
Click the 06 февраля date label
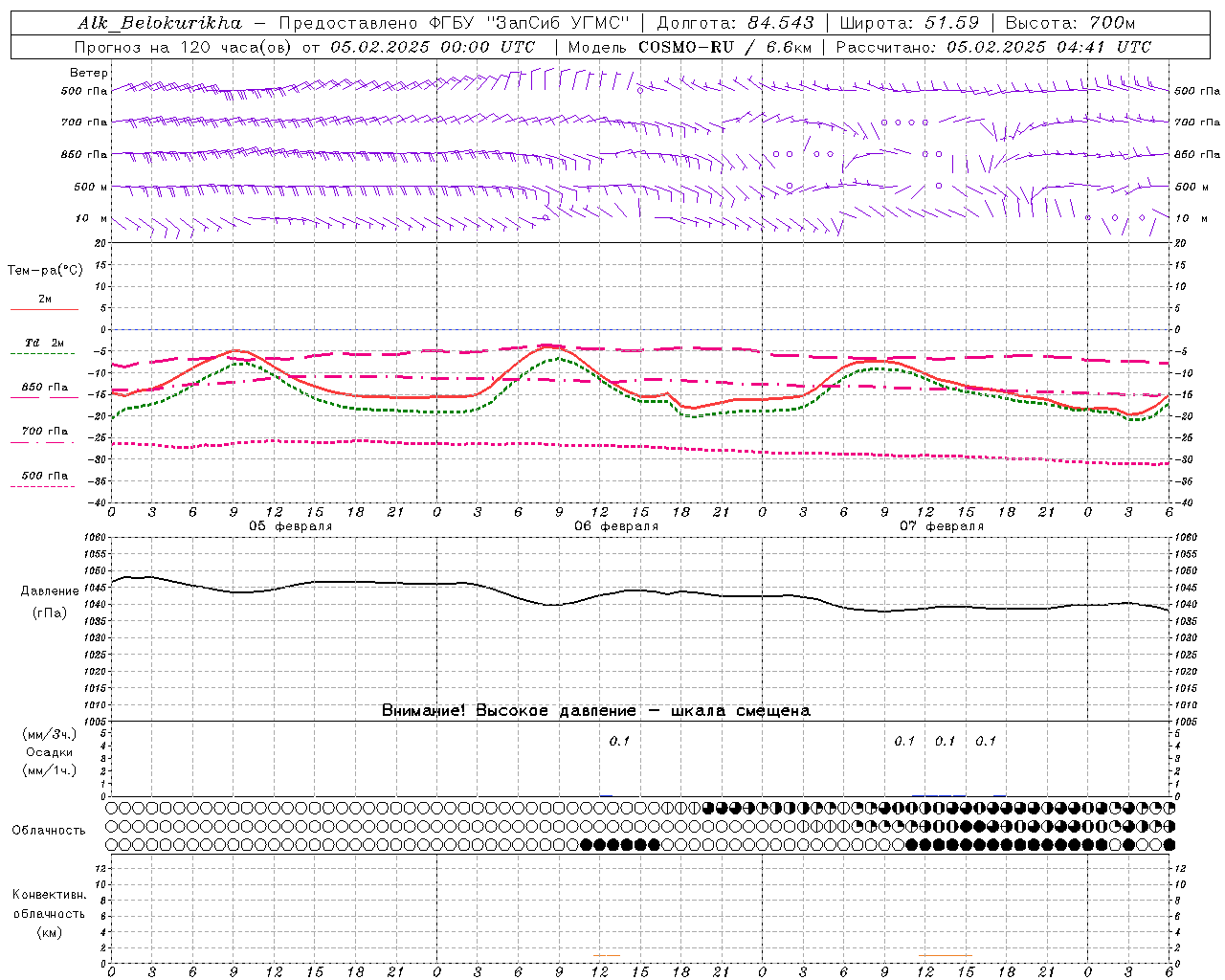pyautogui.click(x=616, y=526)
